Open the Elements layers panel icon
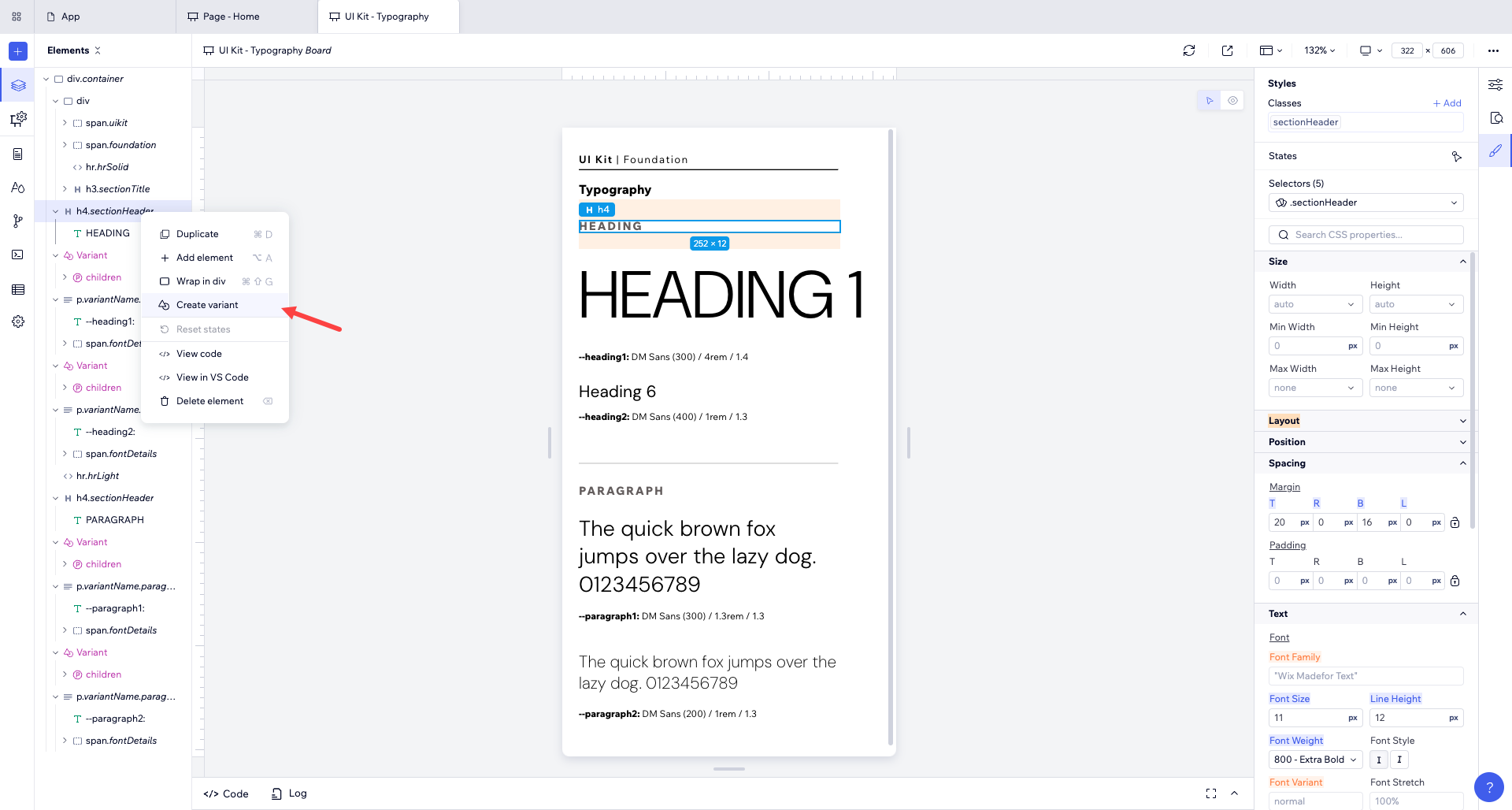1512x810 pixels. point(18,85)
